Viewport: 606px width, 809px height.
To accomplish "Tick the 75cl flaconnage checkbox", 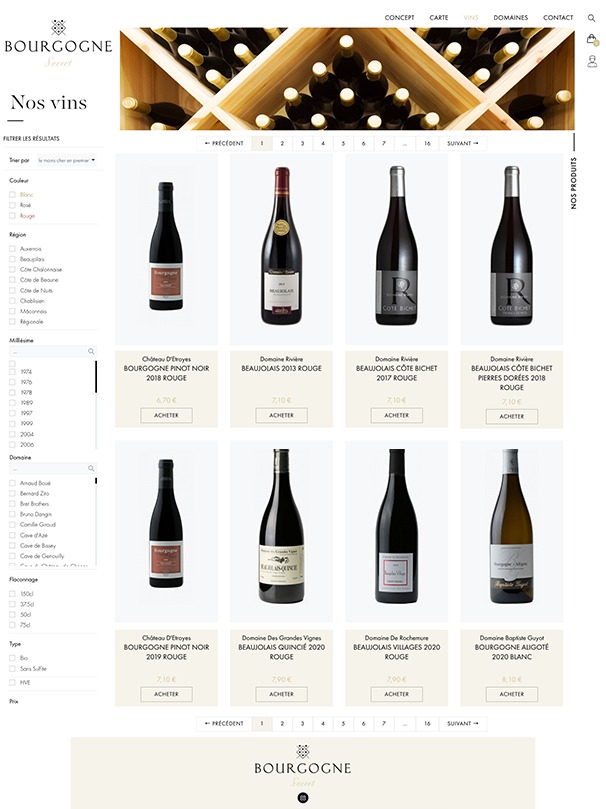I will pos(12,625).
